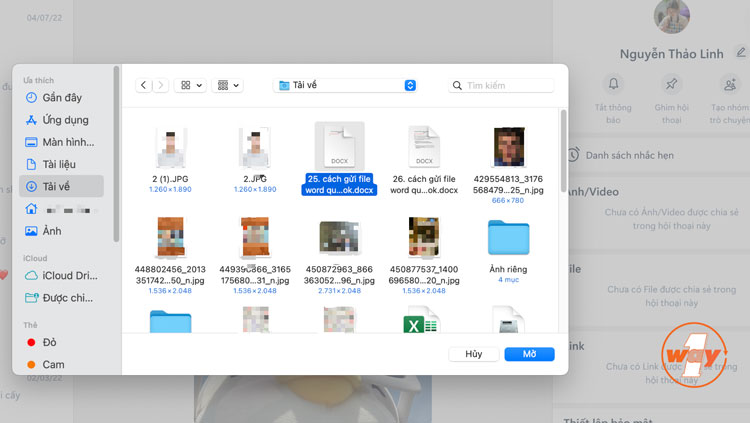750x423 pixels.
Task: Select the Excel file icon in bottom row
Action: 420,322
